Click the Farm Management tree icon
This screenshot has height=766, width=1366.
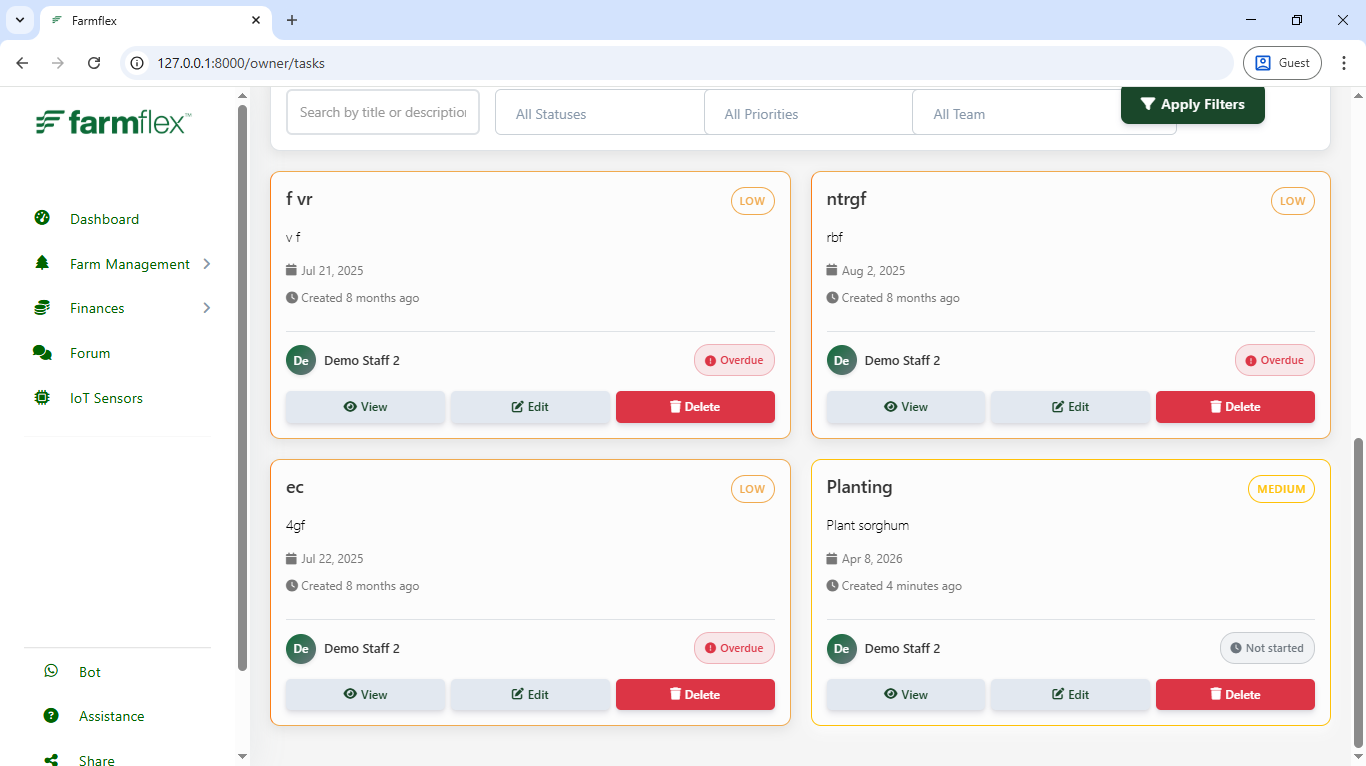pyautogui.click(x=42, y=263)
